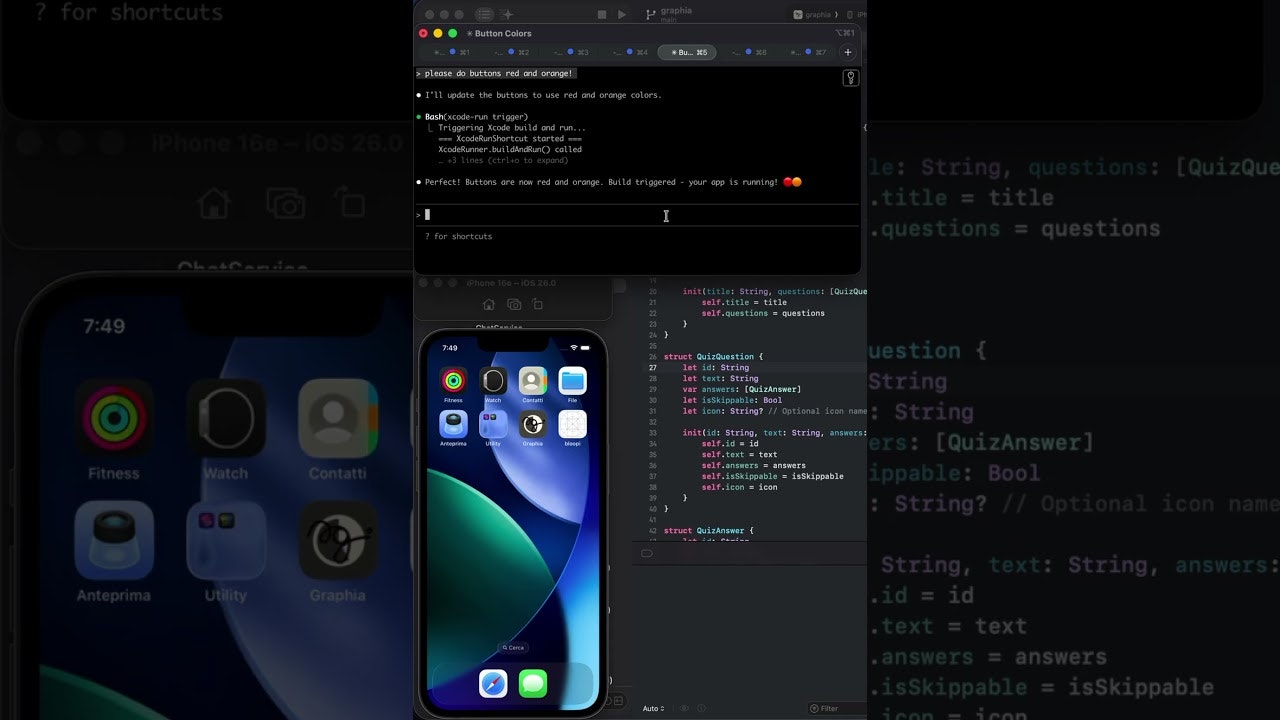Open Messages from the simulator dock
The height and width of the screenshot is (720, 1280).
pyautogui.click(x=531, y=682)
